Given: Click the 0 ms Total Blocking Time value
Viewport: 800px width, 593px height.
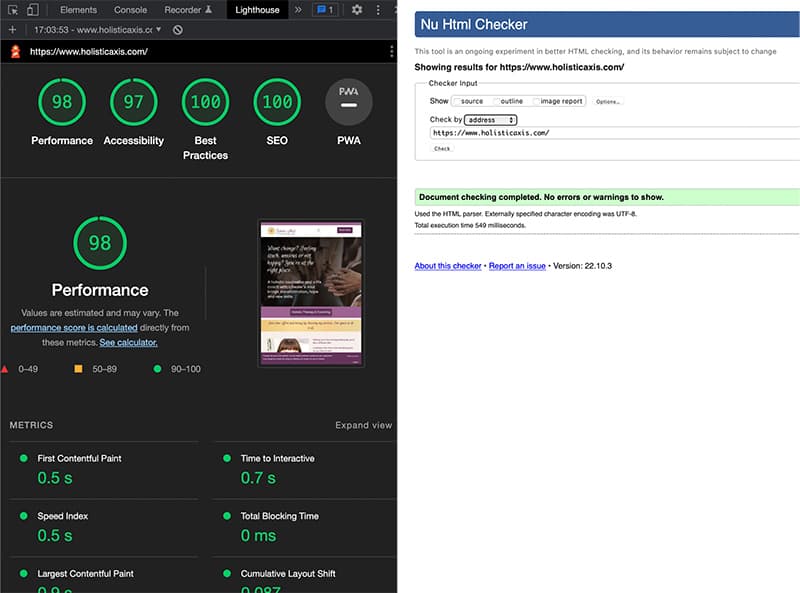Looking at the screenshot, I should coord(259,536).
